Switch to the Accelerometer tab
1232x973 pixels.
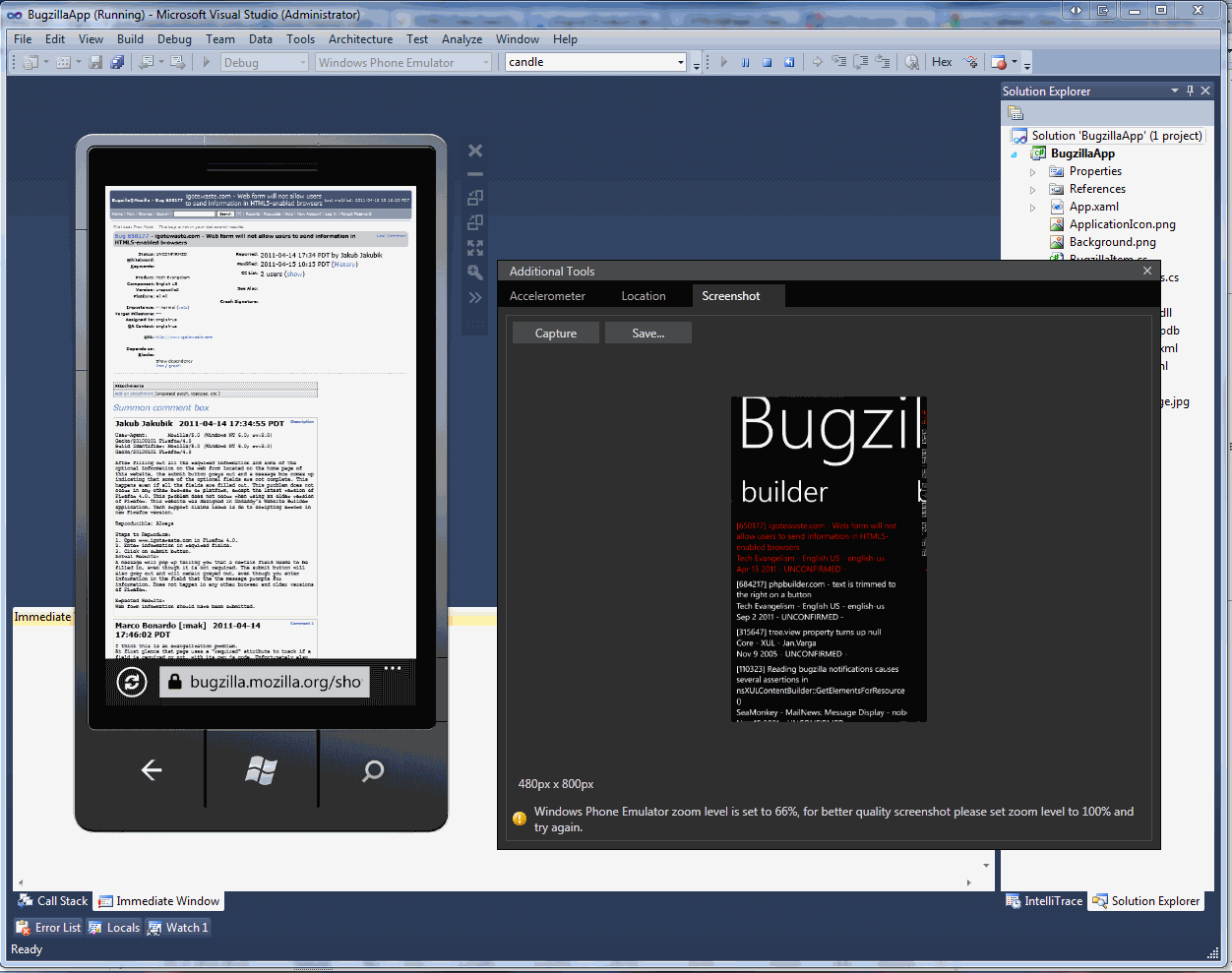point(547,296)
